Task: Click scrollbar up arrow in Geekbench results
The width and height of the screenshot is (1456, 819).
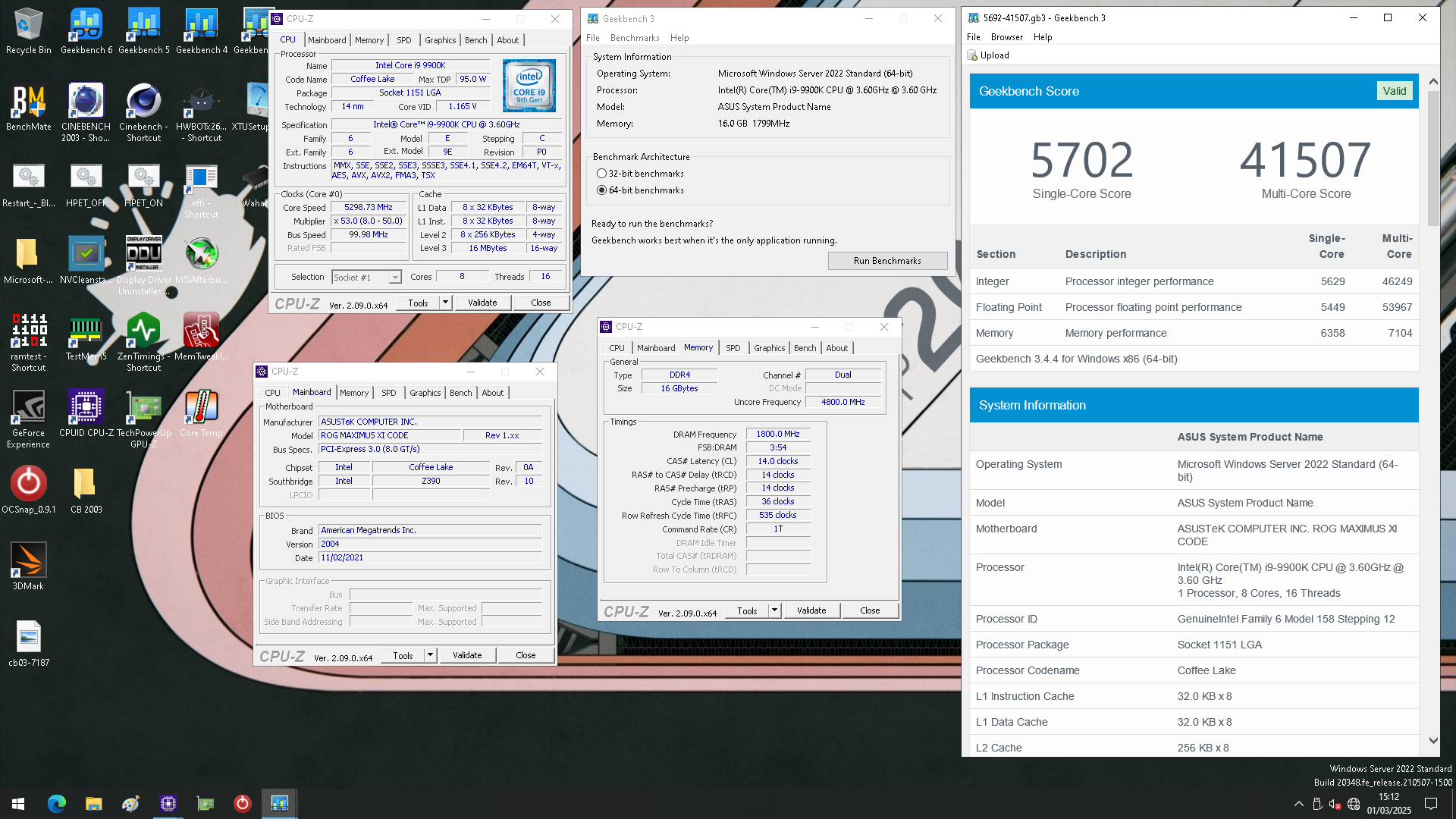Action: [x=1433, y=81]
